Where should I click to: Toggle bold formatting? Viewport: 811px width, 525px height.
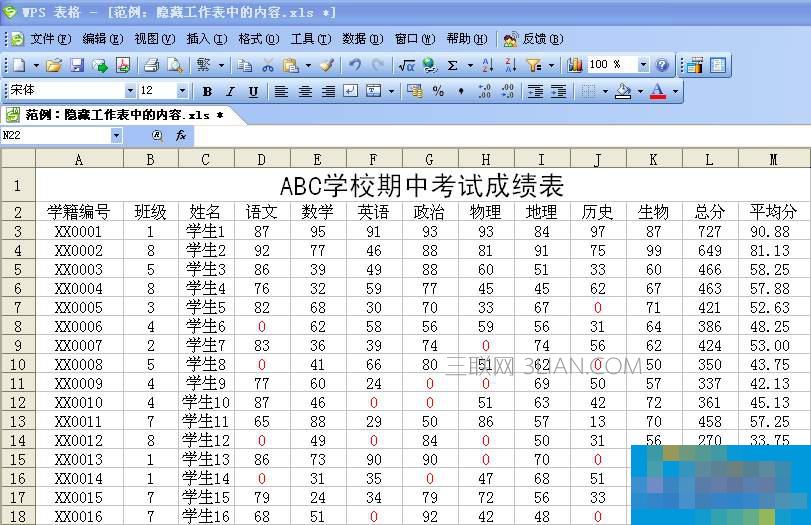[207, 91]
